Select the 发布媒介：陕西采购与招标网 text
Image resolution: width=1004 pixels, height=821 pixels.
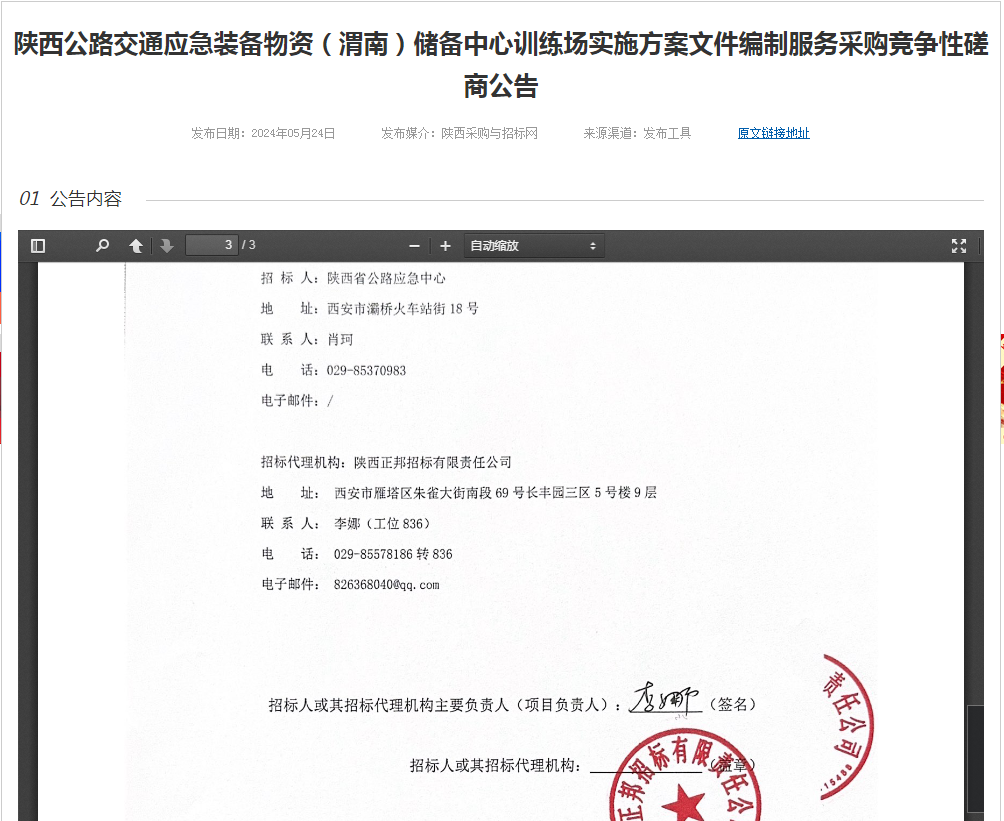pos(459,133)
